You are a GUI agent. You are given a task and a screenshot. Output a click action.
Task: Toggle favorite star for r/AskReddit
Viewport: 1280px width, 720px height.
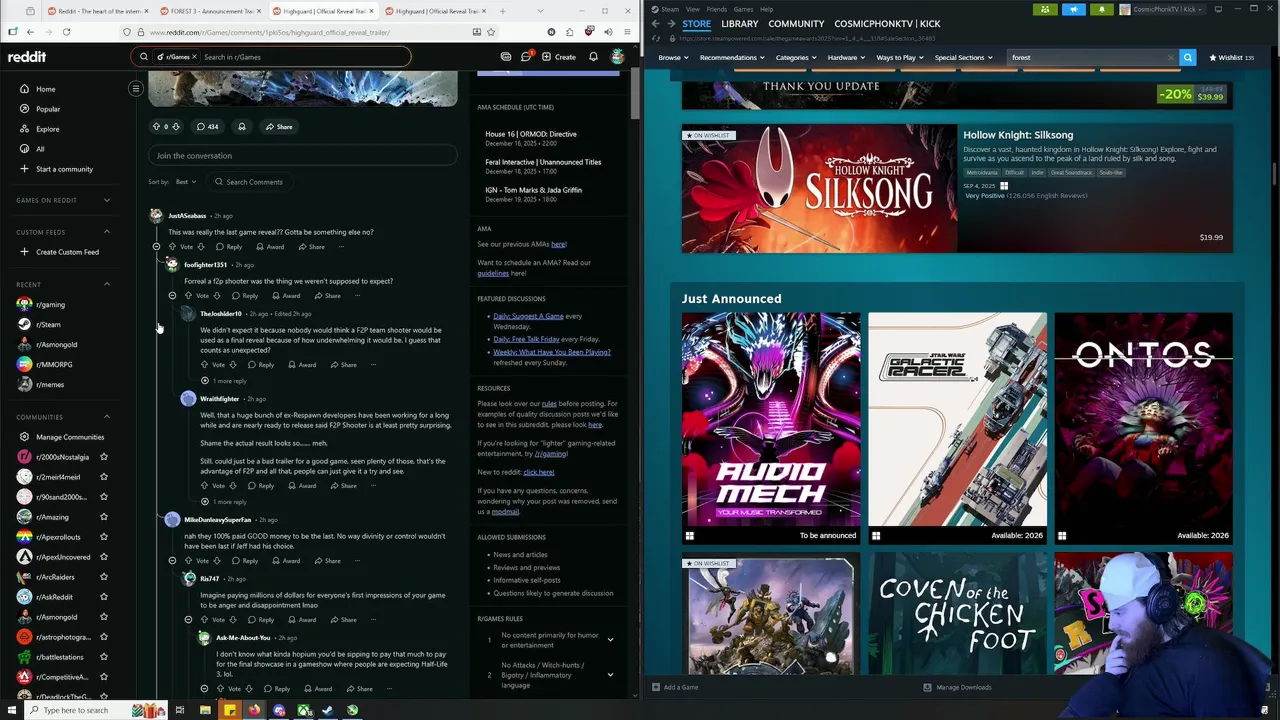(103, 597)
